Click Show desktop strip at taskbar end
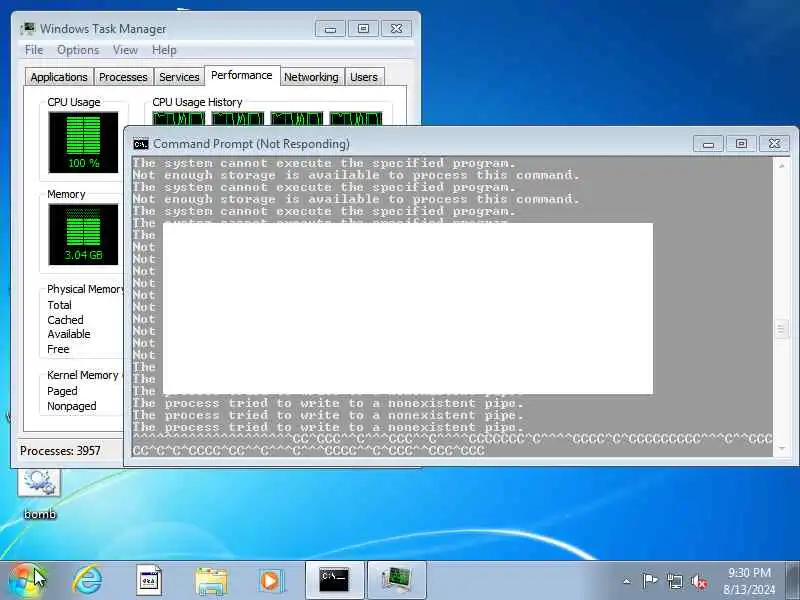 point(792,580)
